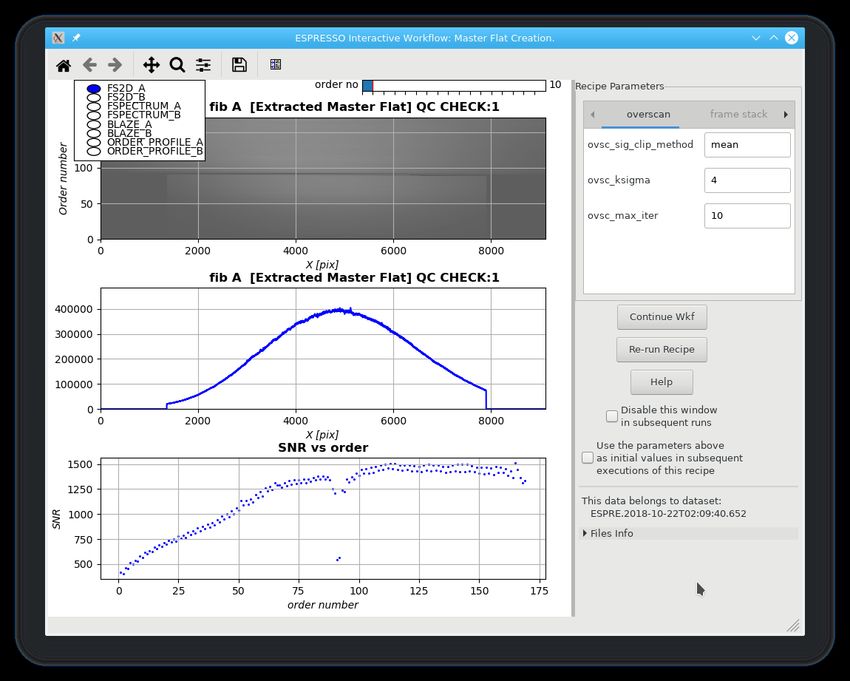Choose BLAZE_B radio option
850x681 pixels.
click(94, 133)
